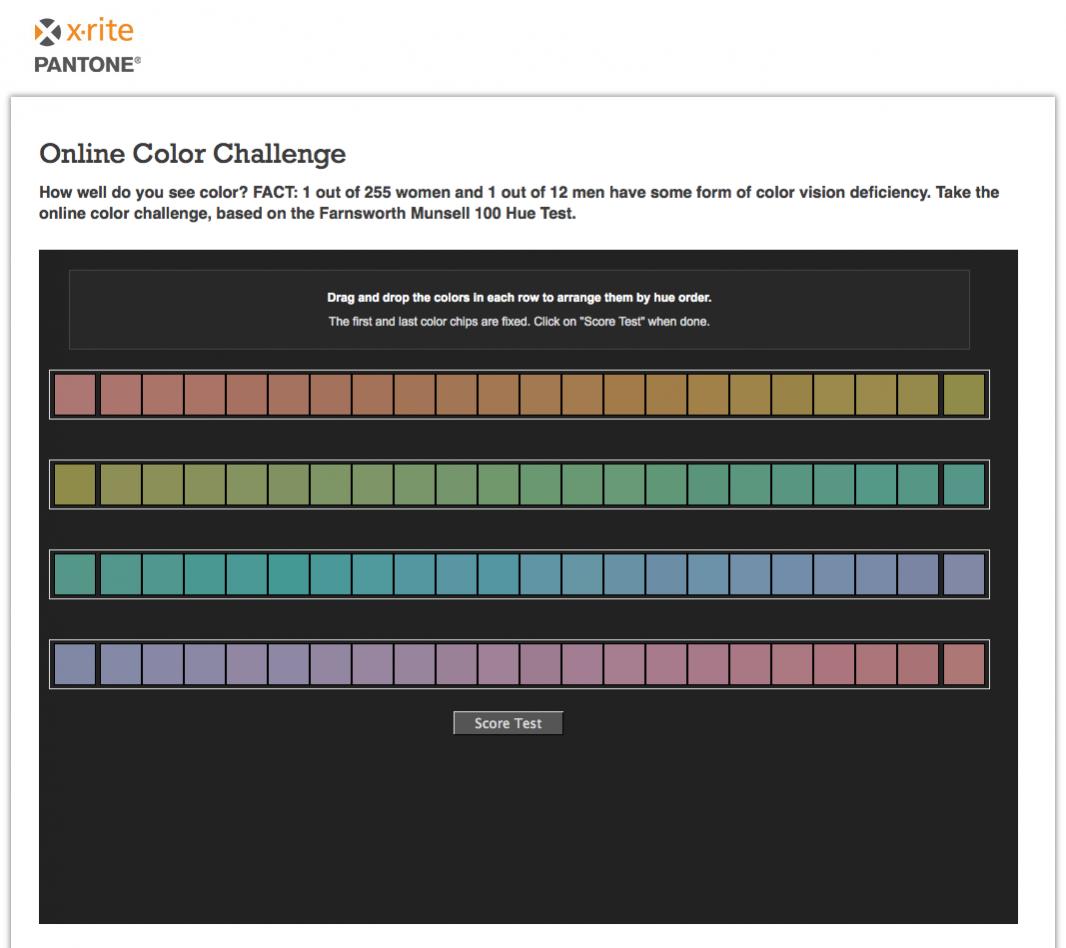The height and width of the screenshot is (948, 1066).
Task: Click the second-to-last chip in row two
Action: point(918,485)
